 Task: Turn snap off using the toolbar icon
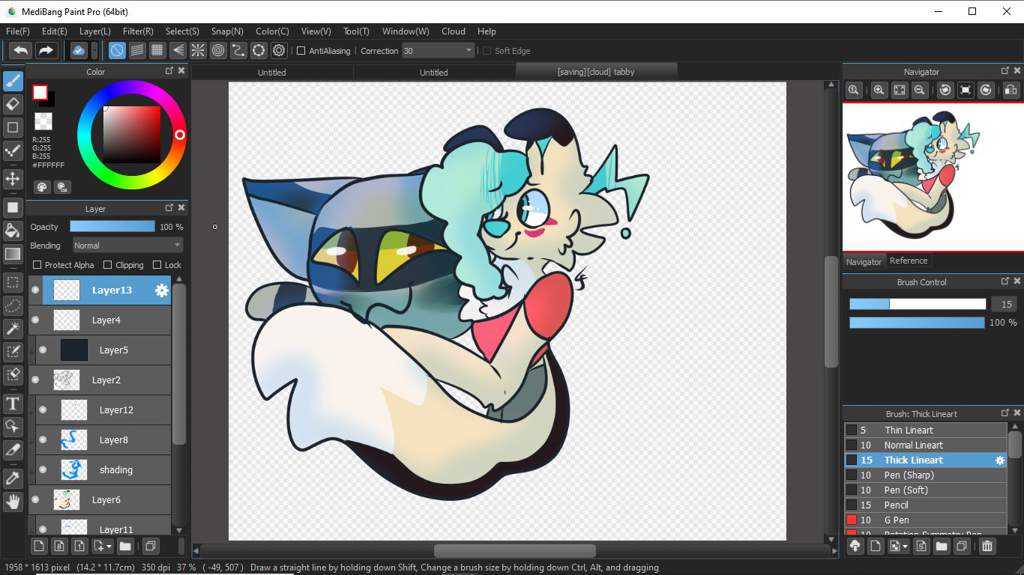117,50
